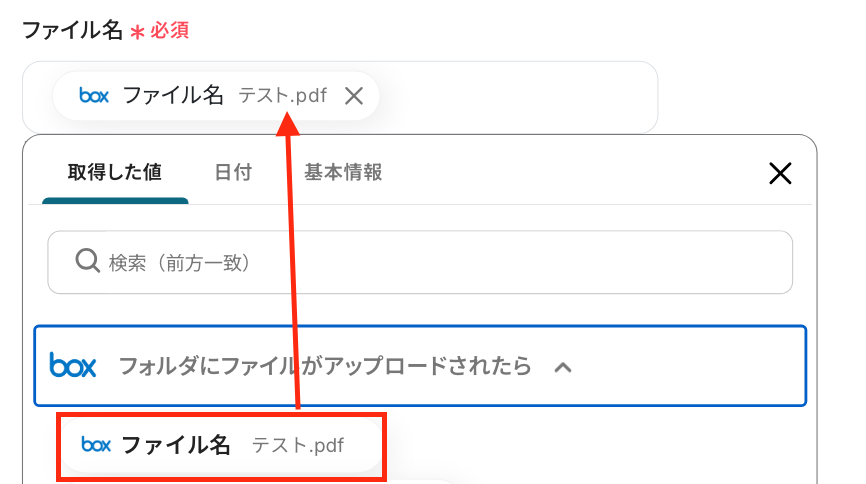Viewport: 866px width, 484px height.
Task: Click the magnifier icon in the search box
Action: (87, 262)
